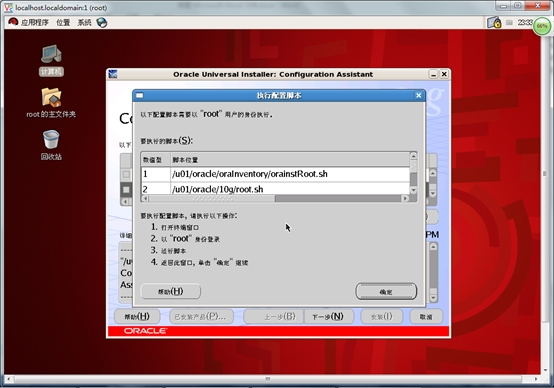The image size is (554, 388).
Task: Toggle first checkbox in installer tool list
Action: coord(126,174)
